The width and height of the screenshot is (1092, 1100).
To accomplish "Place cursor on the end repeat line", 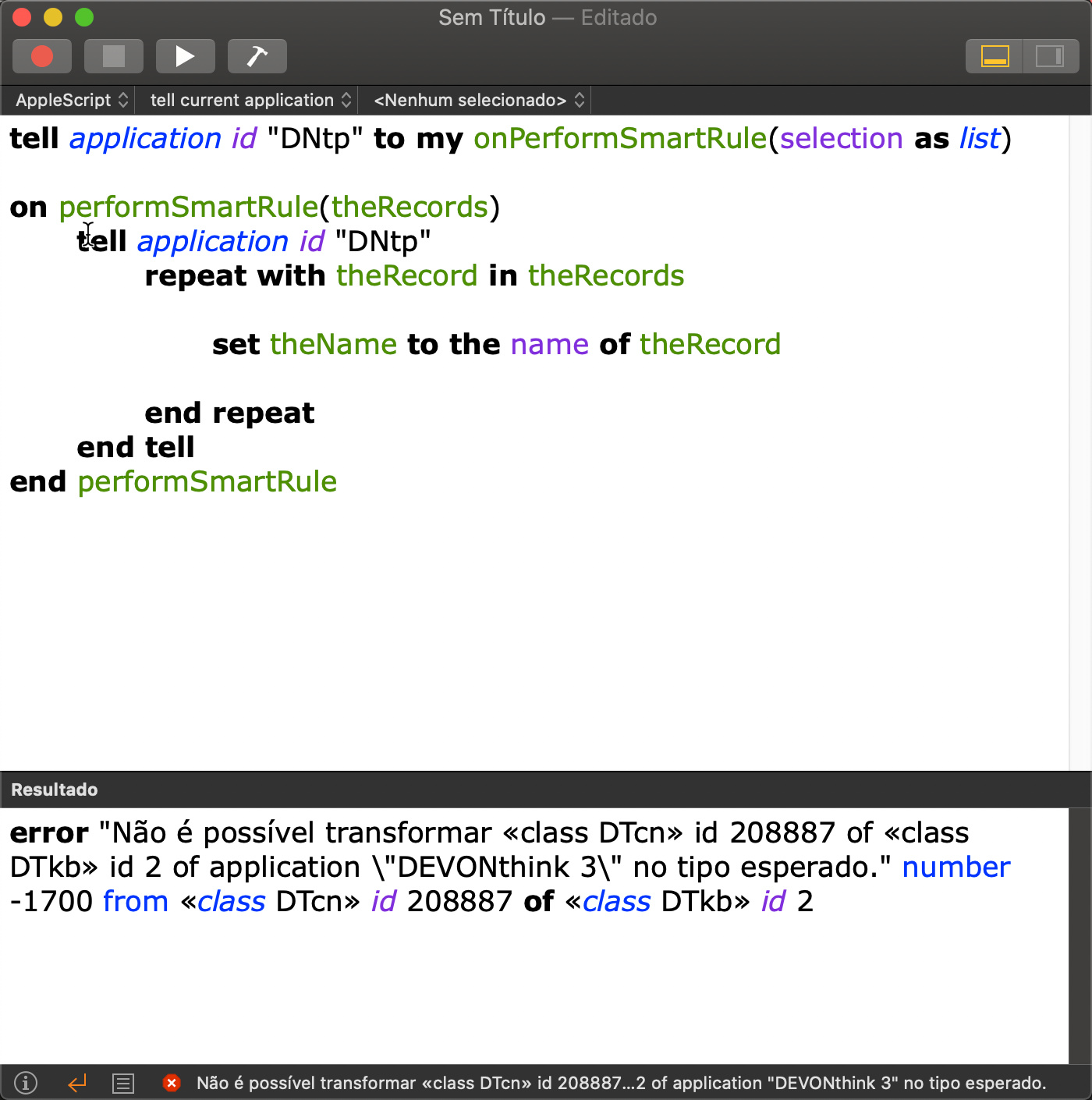I will (229, 413).
